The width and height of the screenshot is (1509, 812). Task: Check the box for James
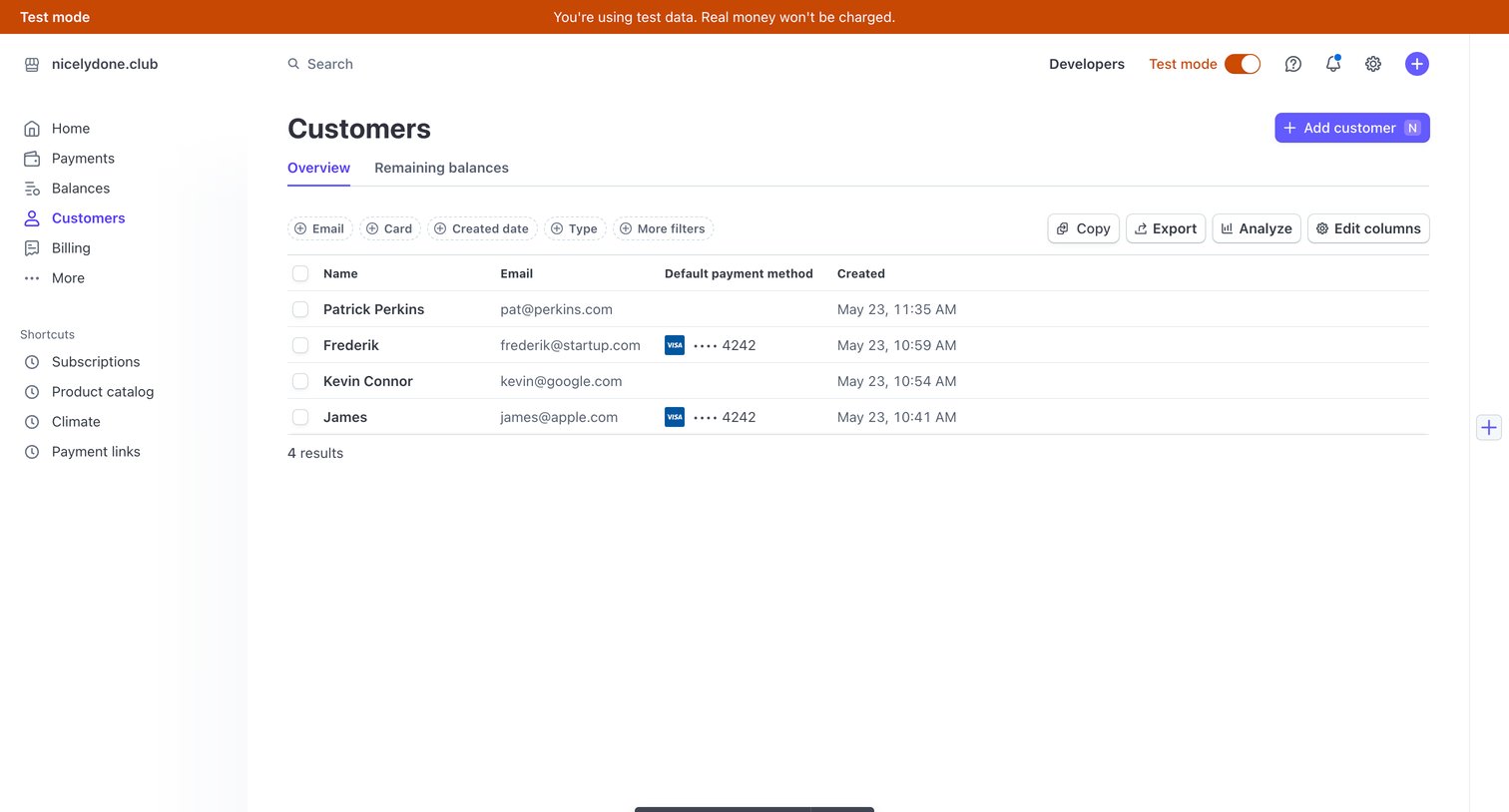[300, 417]
